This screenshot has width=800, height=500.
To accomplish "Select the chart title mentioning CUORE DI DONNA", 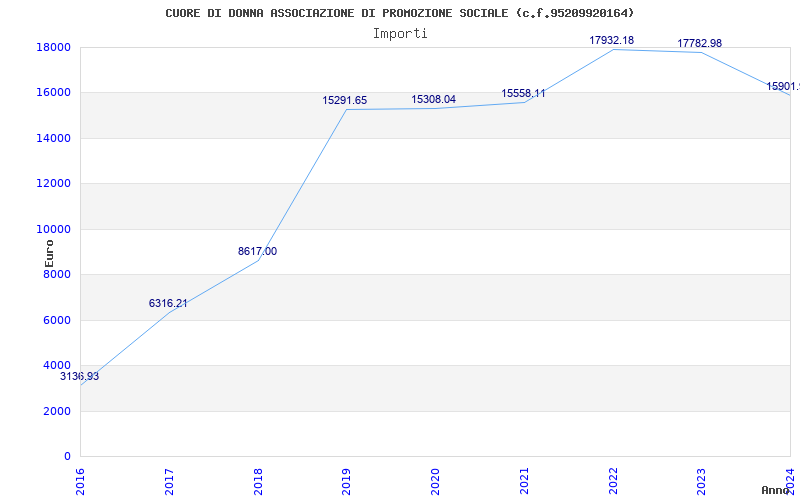I will point(399,13).
